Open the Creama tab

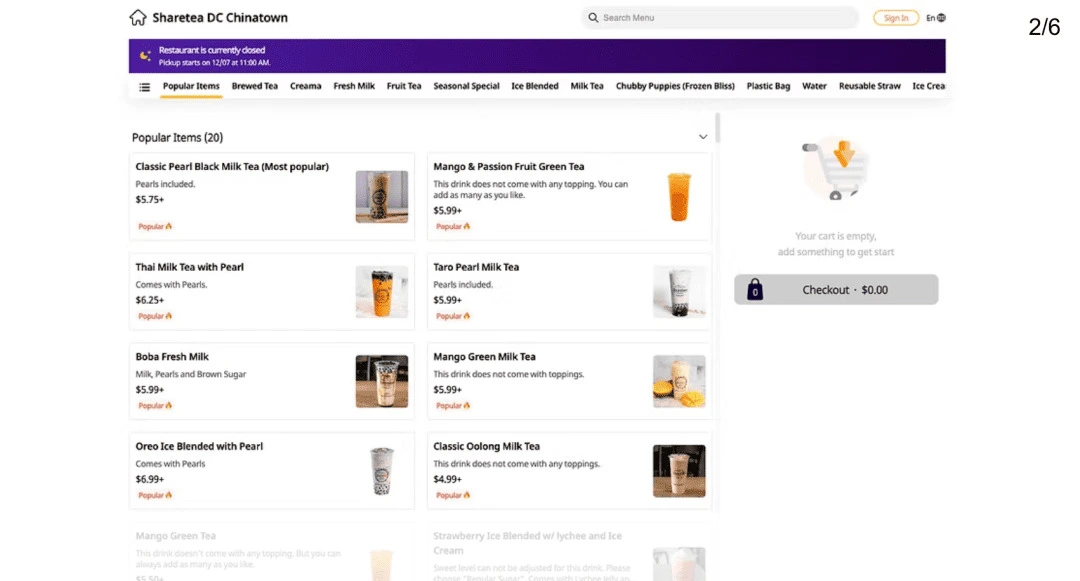tap(305, 86)
